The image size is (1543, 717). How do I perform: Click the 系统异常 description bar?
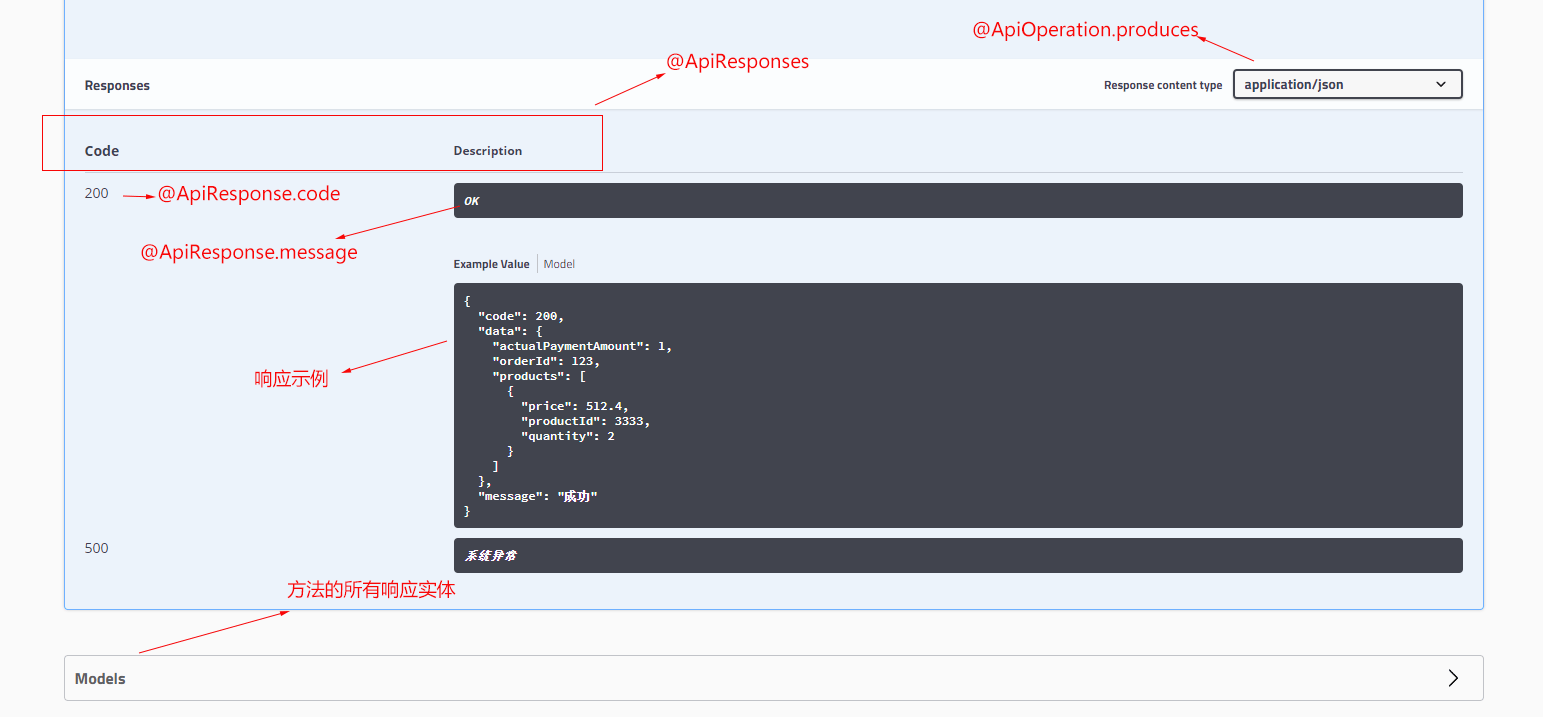[957, 555]
